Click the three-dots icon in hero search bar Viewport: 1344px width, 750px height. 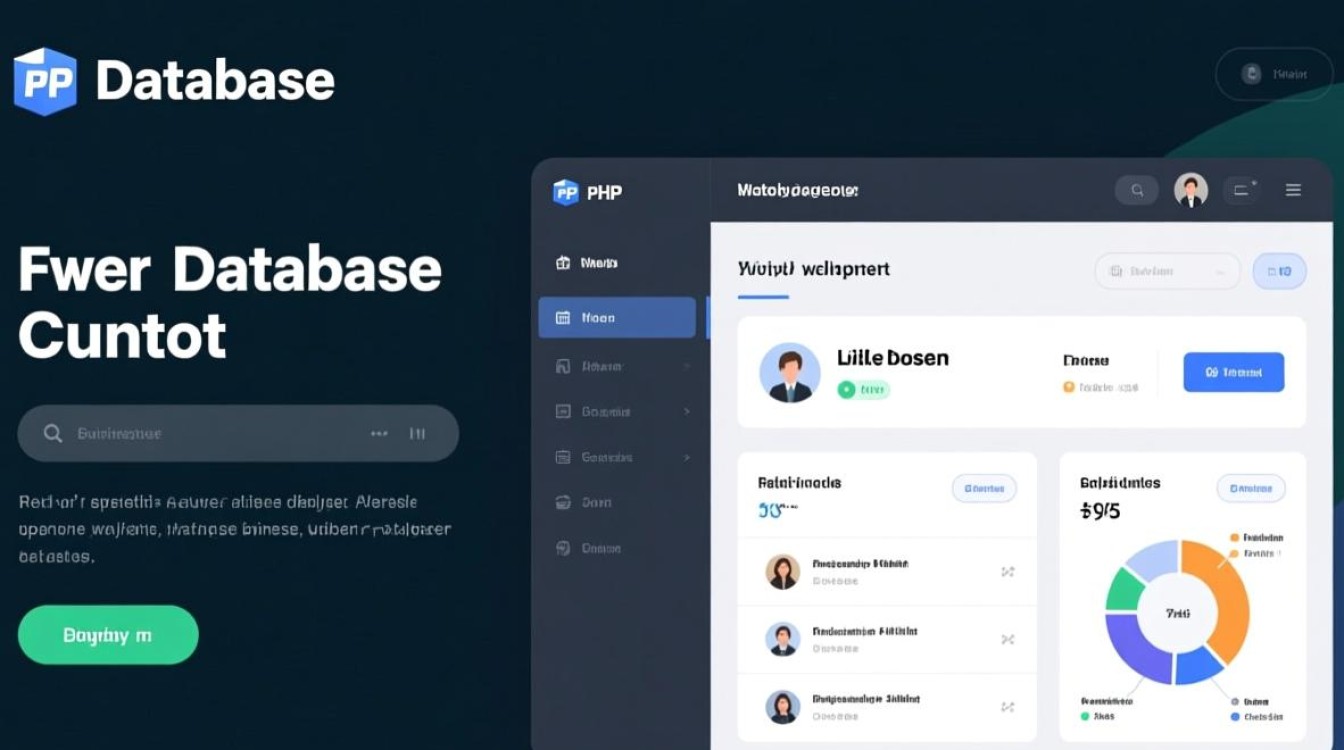(379, 433)
